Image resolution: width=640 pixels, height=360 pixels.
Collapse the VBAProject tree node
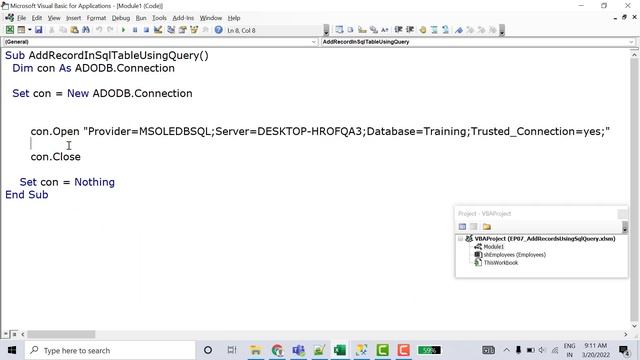click(461, 238)
